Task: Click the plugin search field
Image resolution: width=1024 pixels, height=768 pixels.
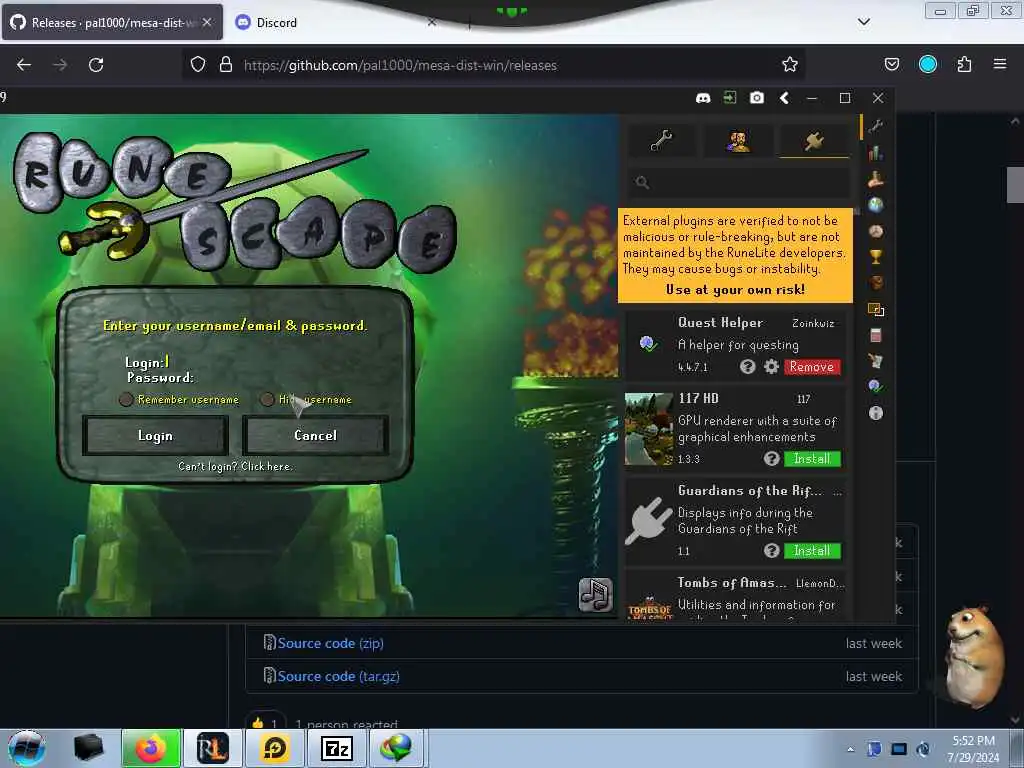Action: [739, 183]
